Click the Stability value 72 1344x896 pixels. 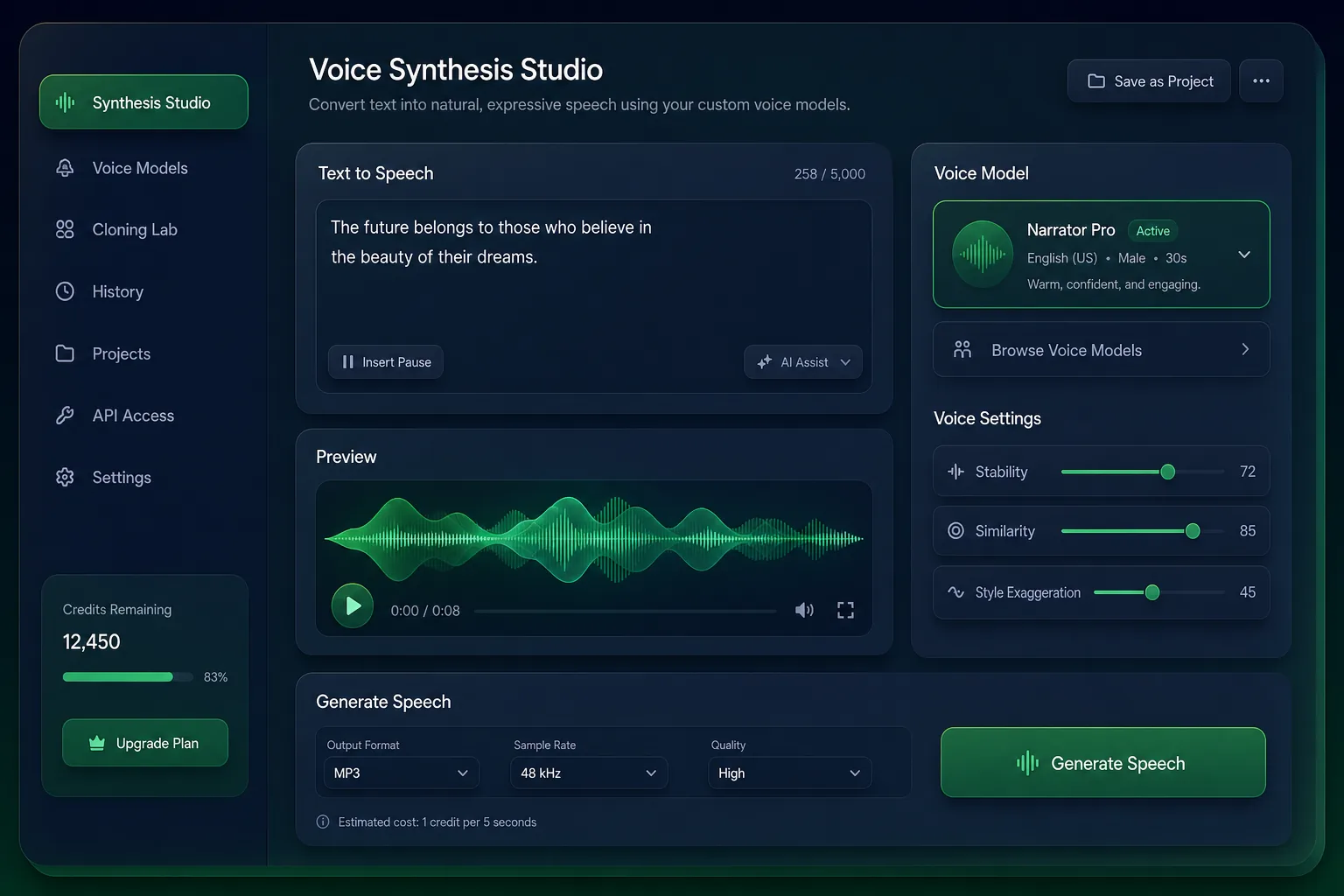[1248, 472]
